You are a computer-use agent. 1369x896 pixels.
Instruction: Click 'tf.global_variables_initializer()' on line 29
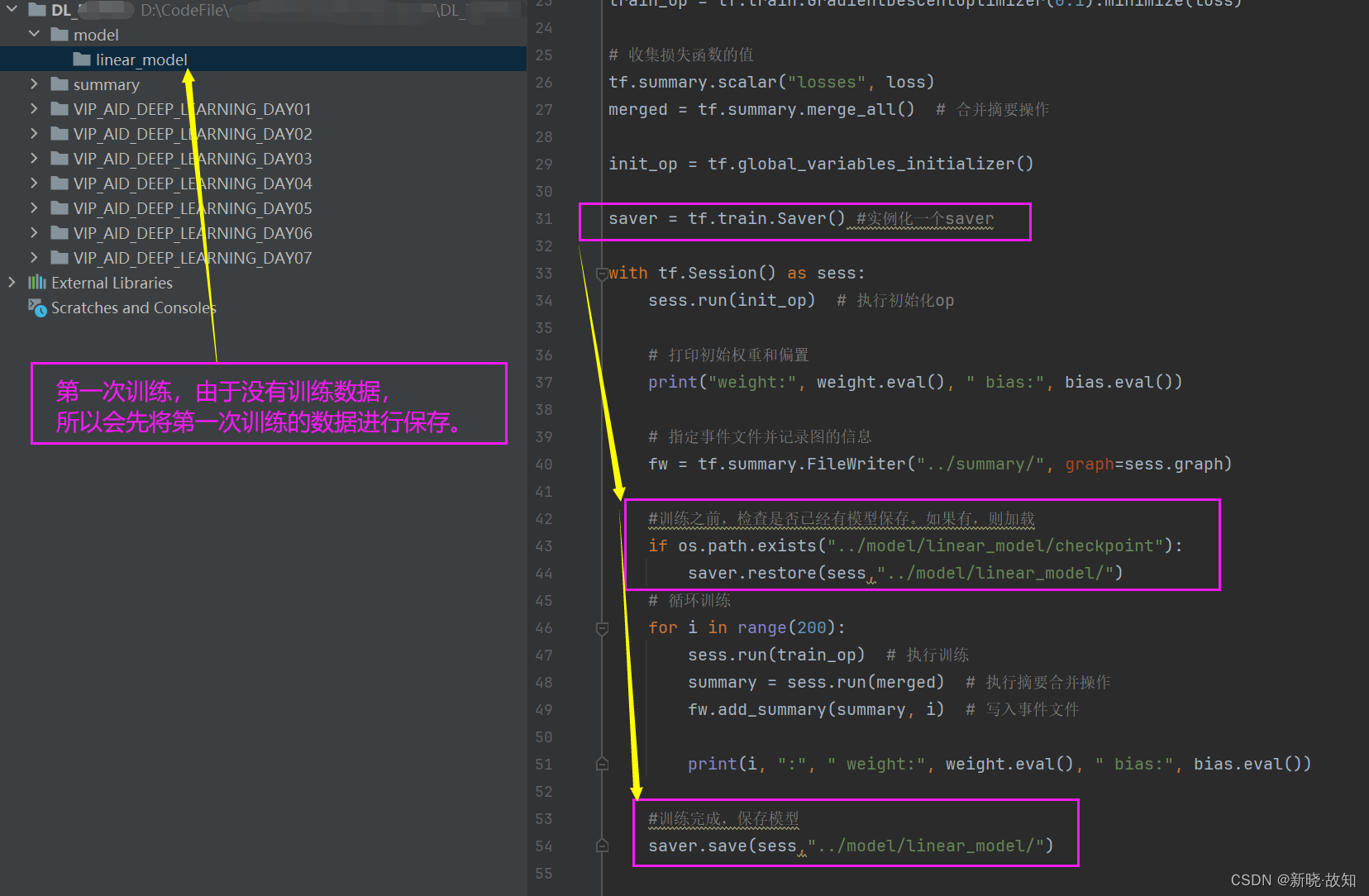coord(871,164)
